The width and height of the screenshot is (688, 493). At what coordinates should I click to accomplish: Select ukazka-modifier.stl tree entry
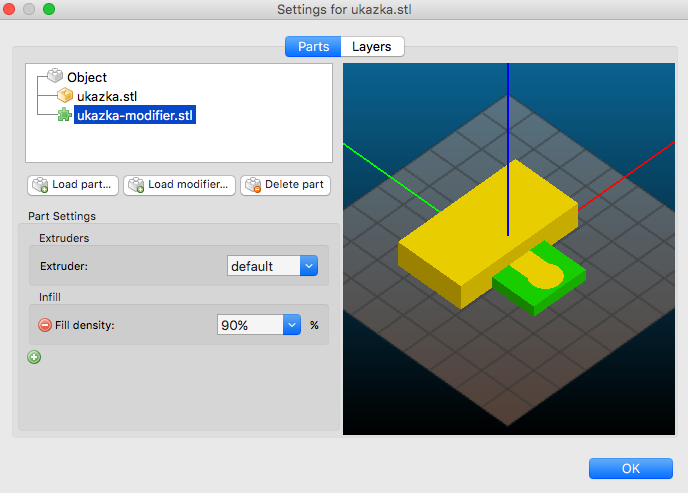coord(135,116)
